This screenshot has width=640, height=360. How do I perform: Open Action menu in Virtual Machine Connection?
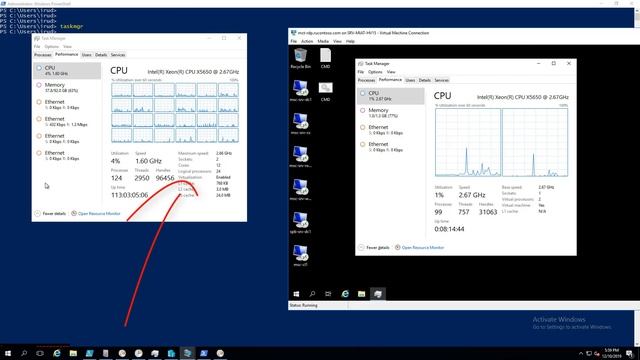307,41
